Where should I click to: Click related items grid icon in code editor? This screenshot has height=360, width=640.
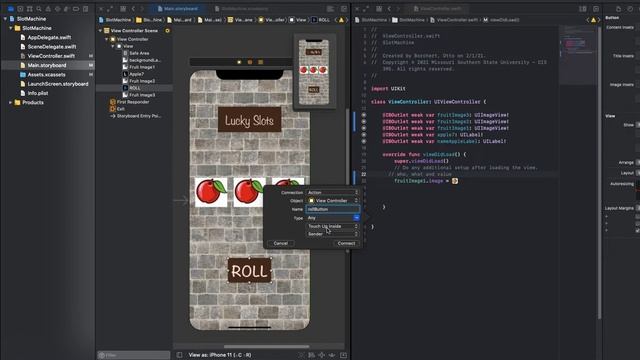[379, 9]
